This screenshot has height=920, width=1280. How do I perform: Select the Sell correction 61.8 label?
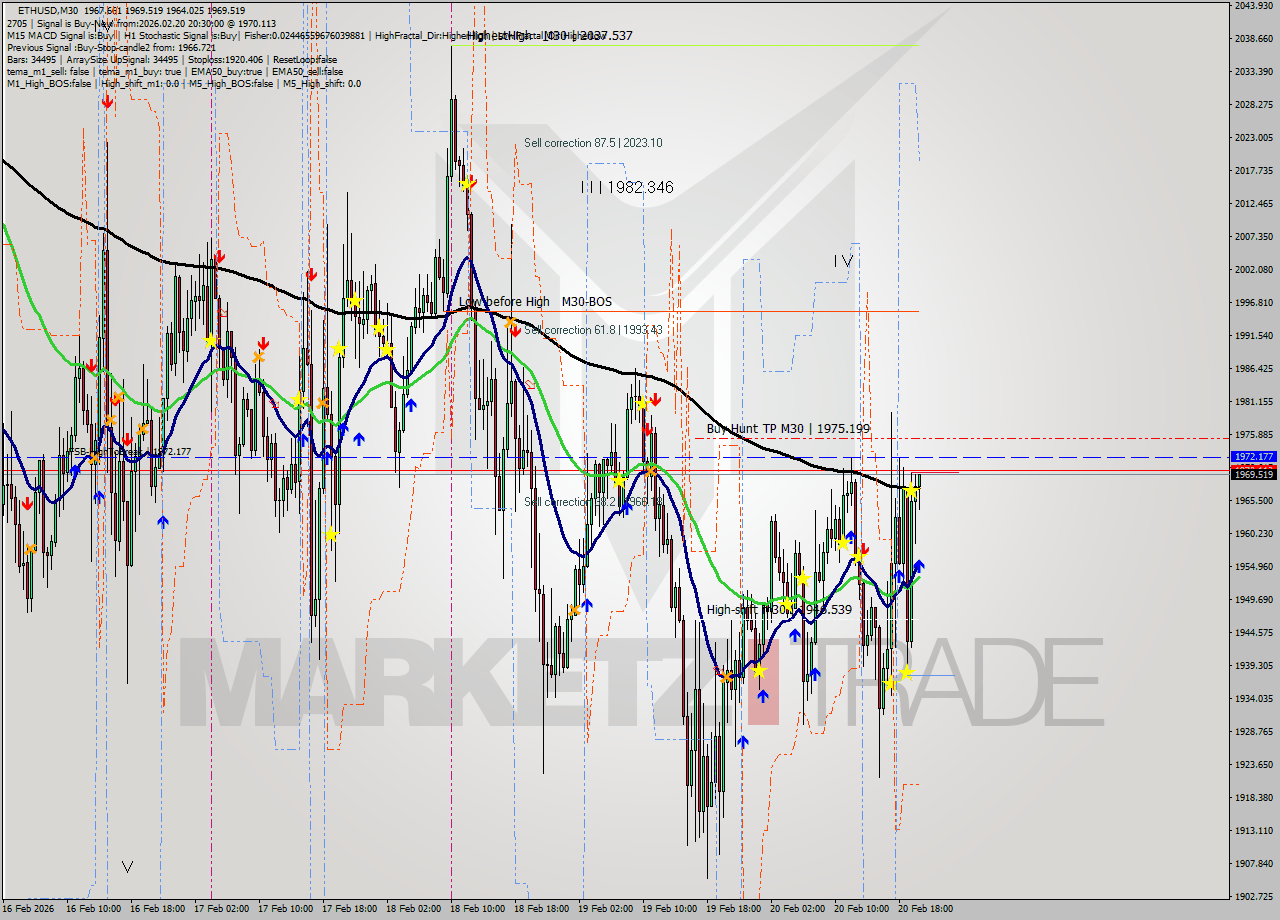(592, 330)
